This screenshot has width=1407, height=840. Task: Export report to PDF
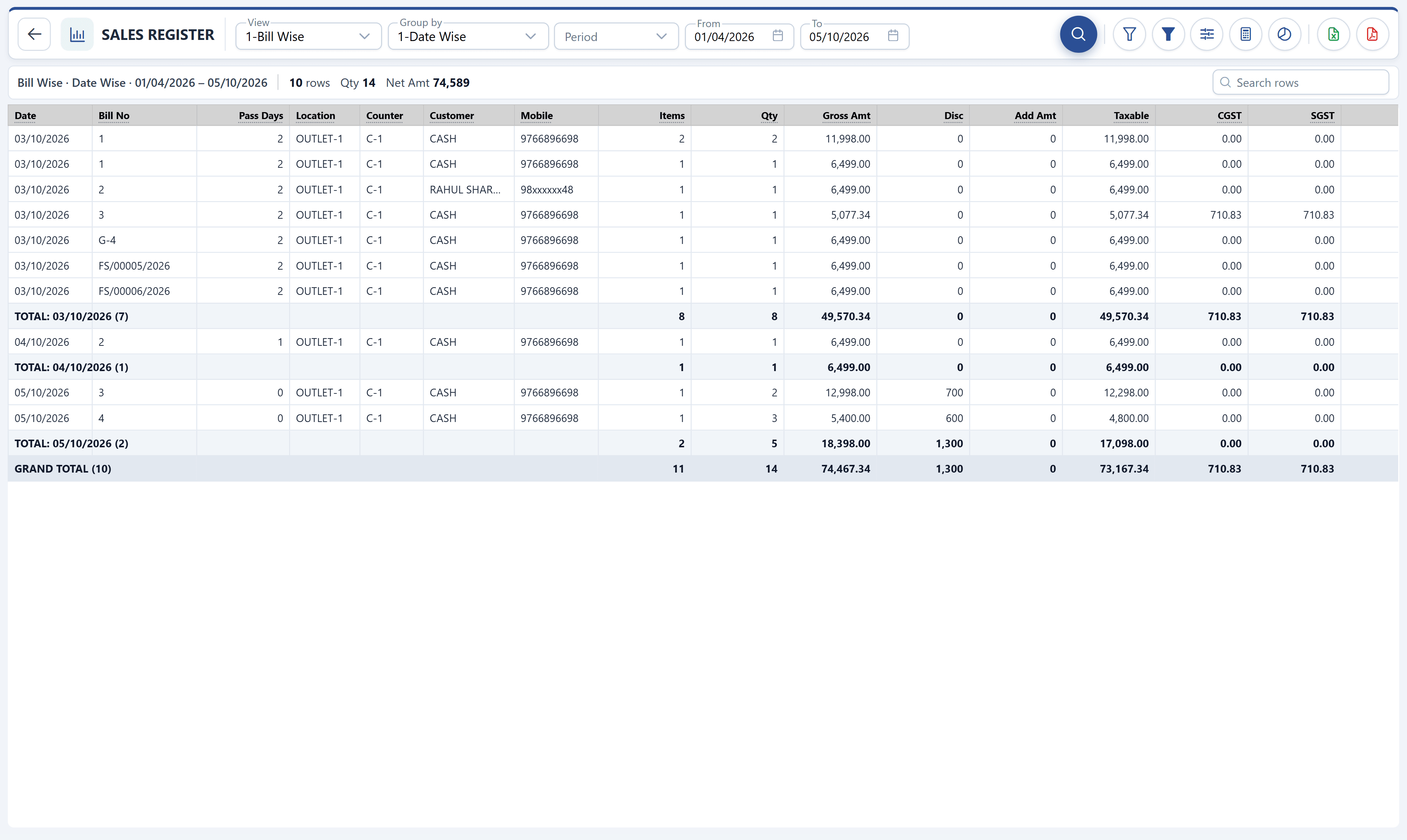point(1373,34)
